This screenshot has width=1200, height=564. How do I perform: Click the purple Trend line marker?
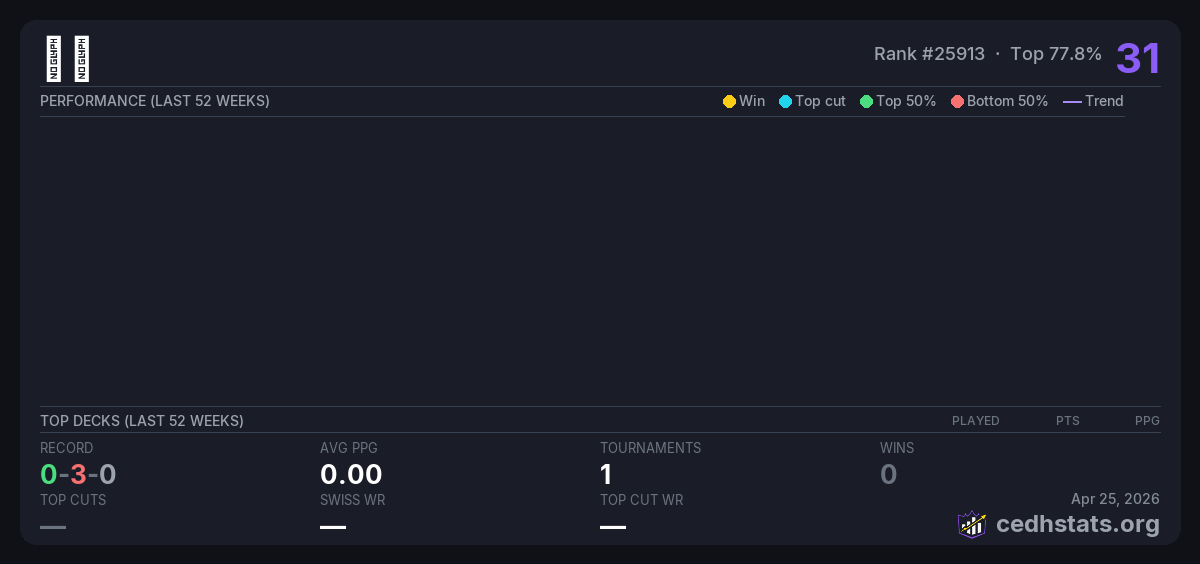pos(1072,102)
